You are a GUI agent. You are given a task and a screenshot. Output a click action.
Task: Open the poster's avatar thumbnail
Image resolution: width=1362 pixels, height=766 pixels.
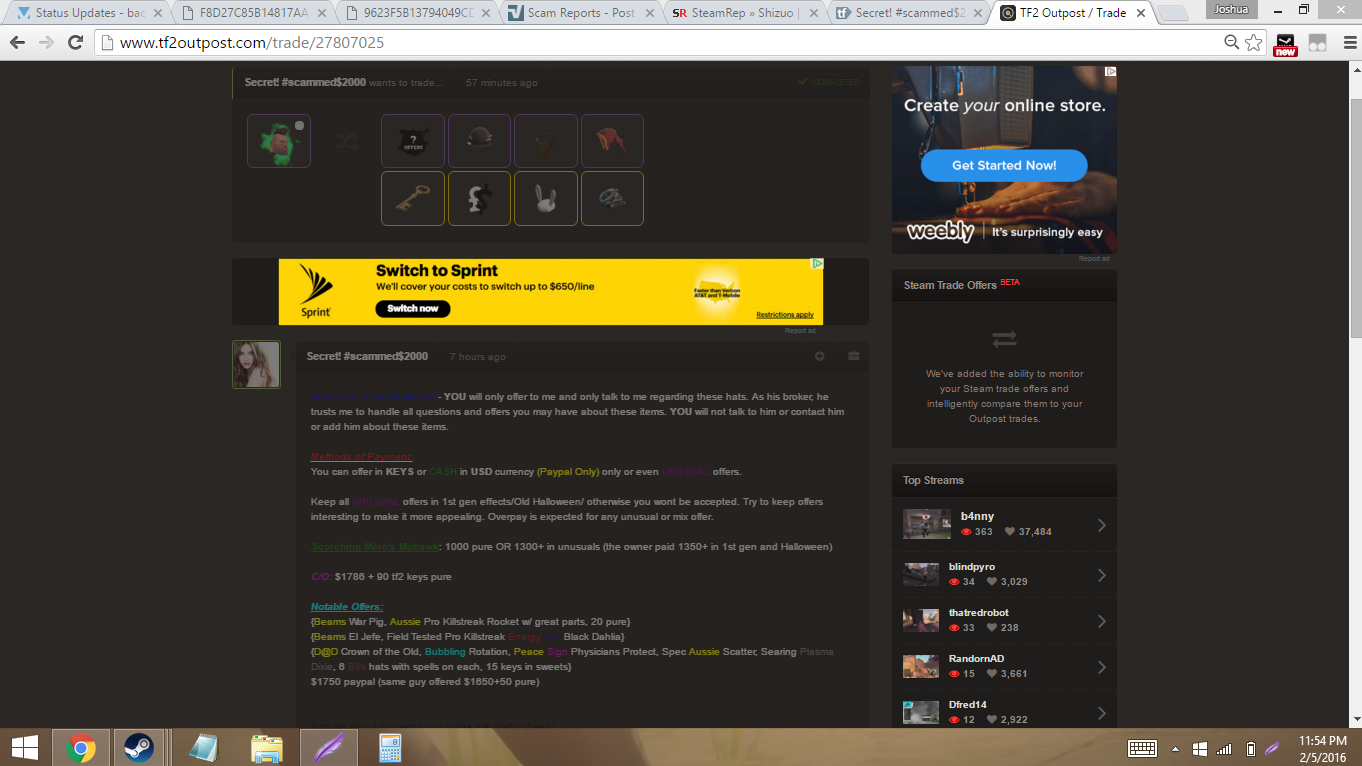[256, 364]
